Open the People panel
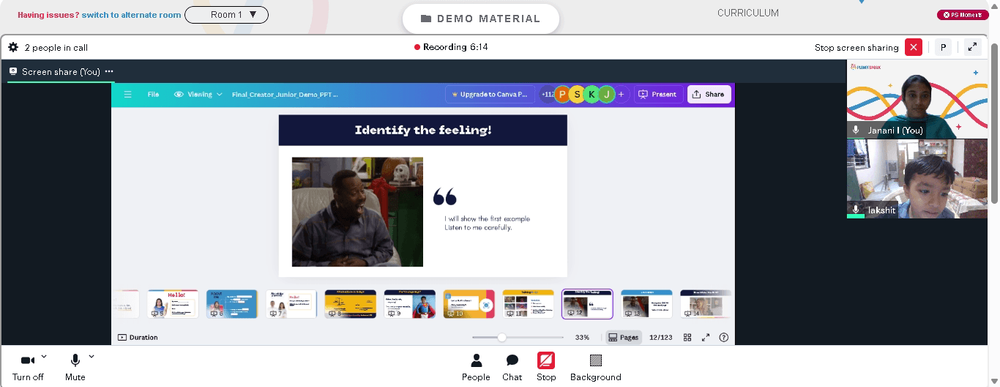This screenshot has width=1000, height=387. coord(476,367)
